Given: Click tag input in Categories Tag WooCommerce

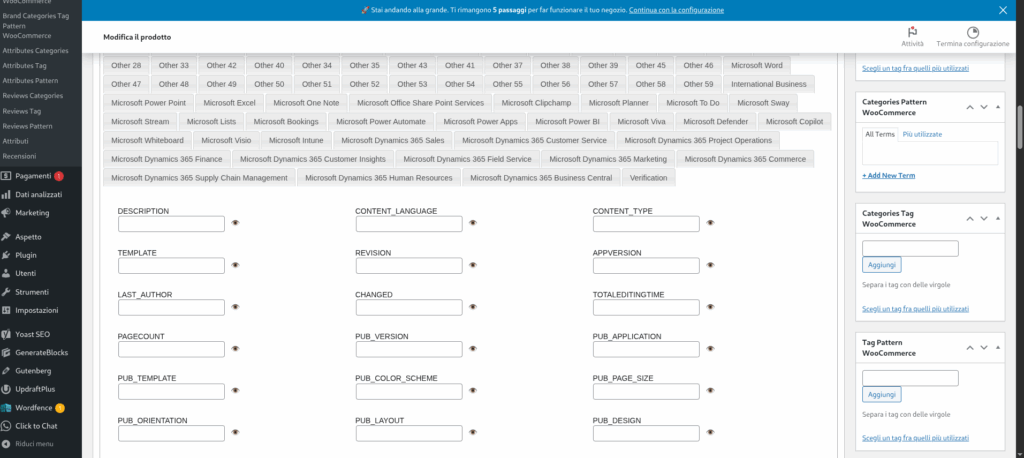Looking at the screenshot, I should (x=910, y=248).
